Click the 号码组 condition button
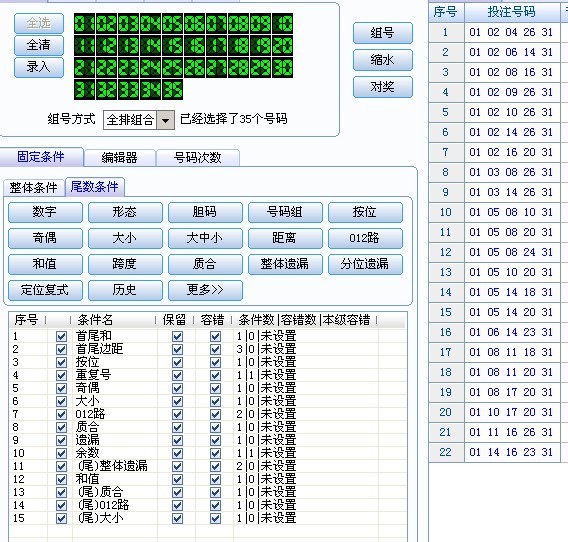The image size is (568, 542). click(x=285, y=212)
